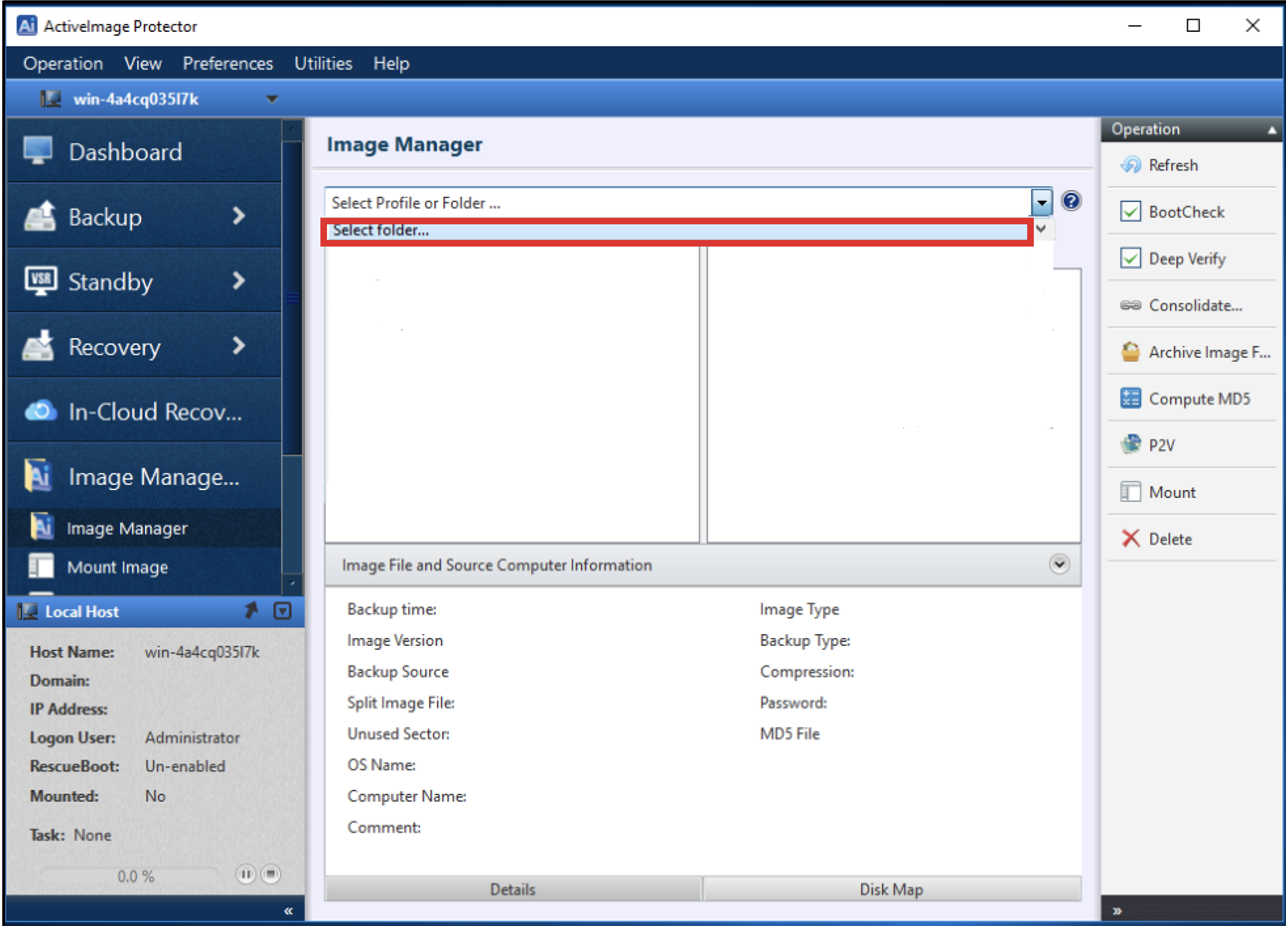This screenshot has height=926, width=1286.
Task: Open In-Cloud Recovery section
Action: (x=144, y=411)
